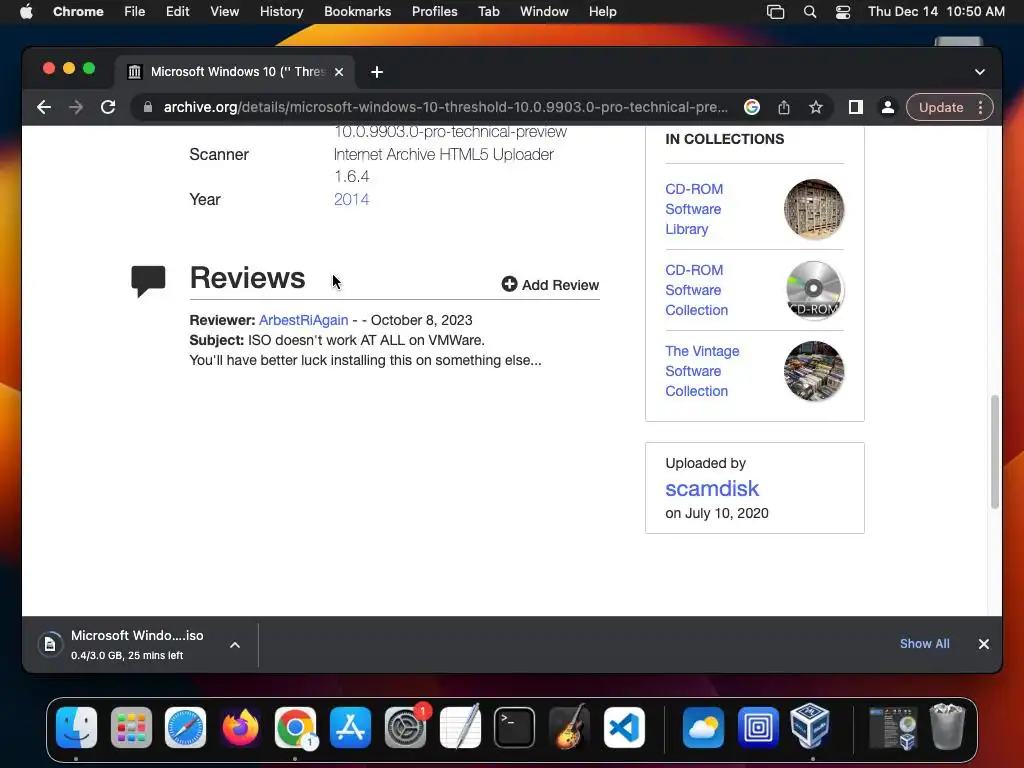
Task: Open the Apple menu
Action: click(x=26, y=11)
